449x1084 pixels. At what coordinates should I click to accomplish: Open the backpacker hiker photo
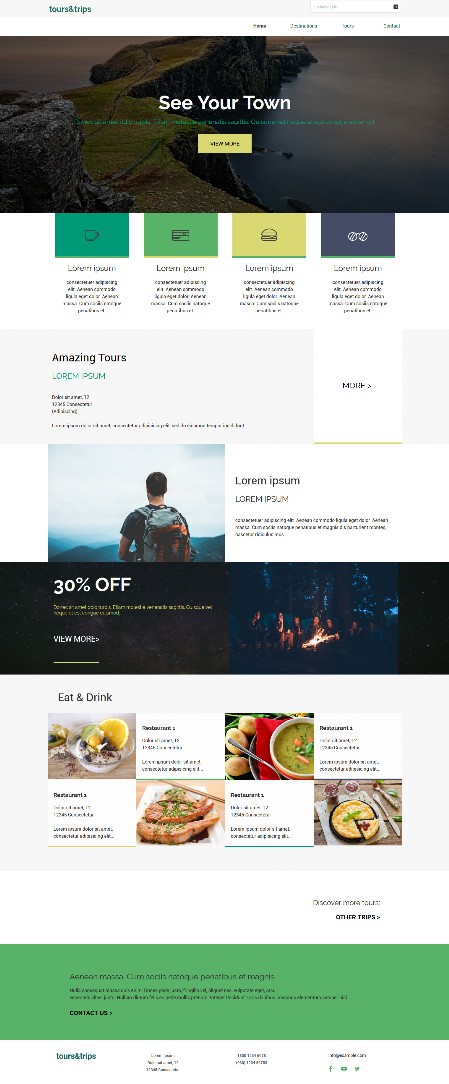tap(136, 503)
